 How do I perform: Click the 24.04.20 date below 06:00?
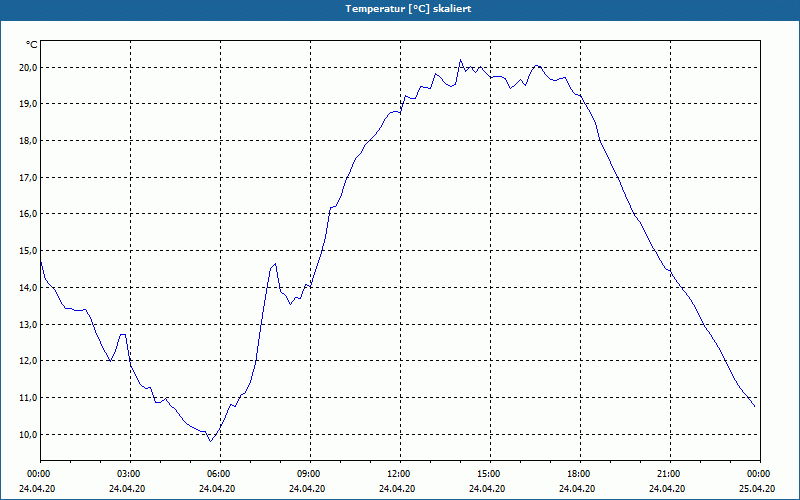point(217,488)
